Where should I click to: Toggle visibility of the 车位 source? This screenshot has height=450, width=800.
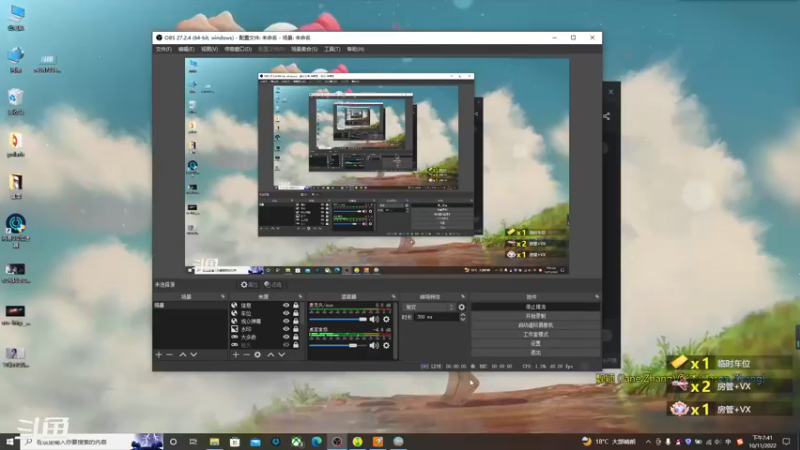click(286, 313)
